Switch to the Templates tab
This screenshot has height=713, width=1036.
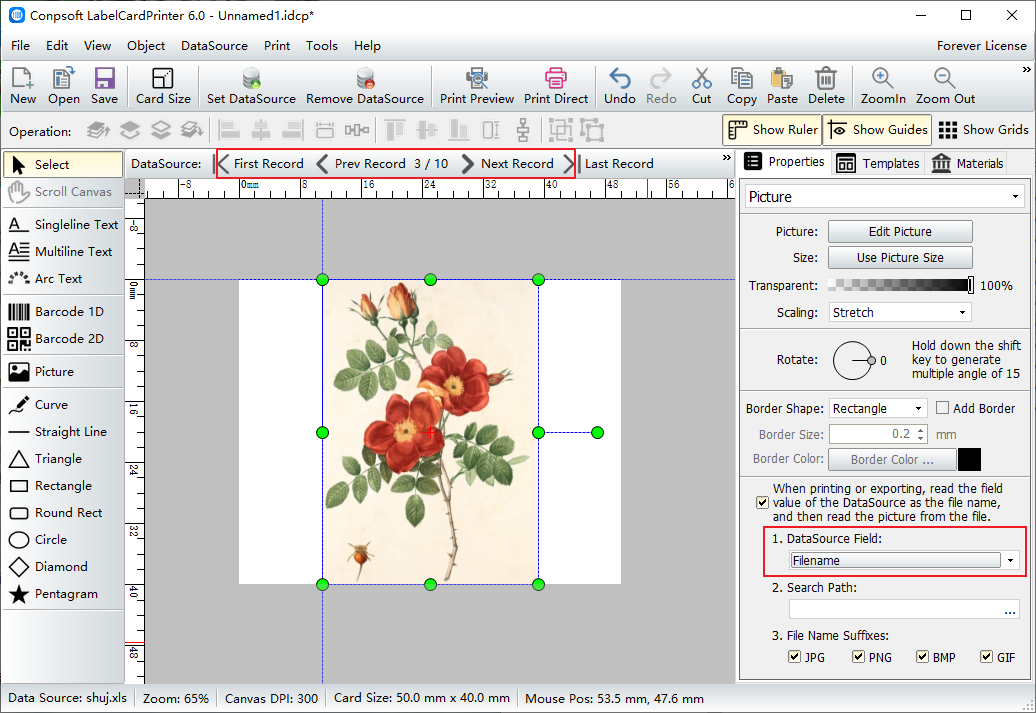(877, 163)
